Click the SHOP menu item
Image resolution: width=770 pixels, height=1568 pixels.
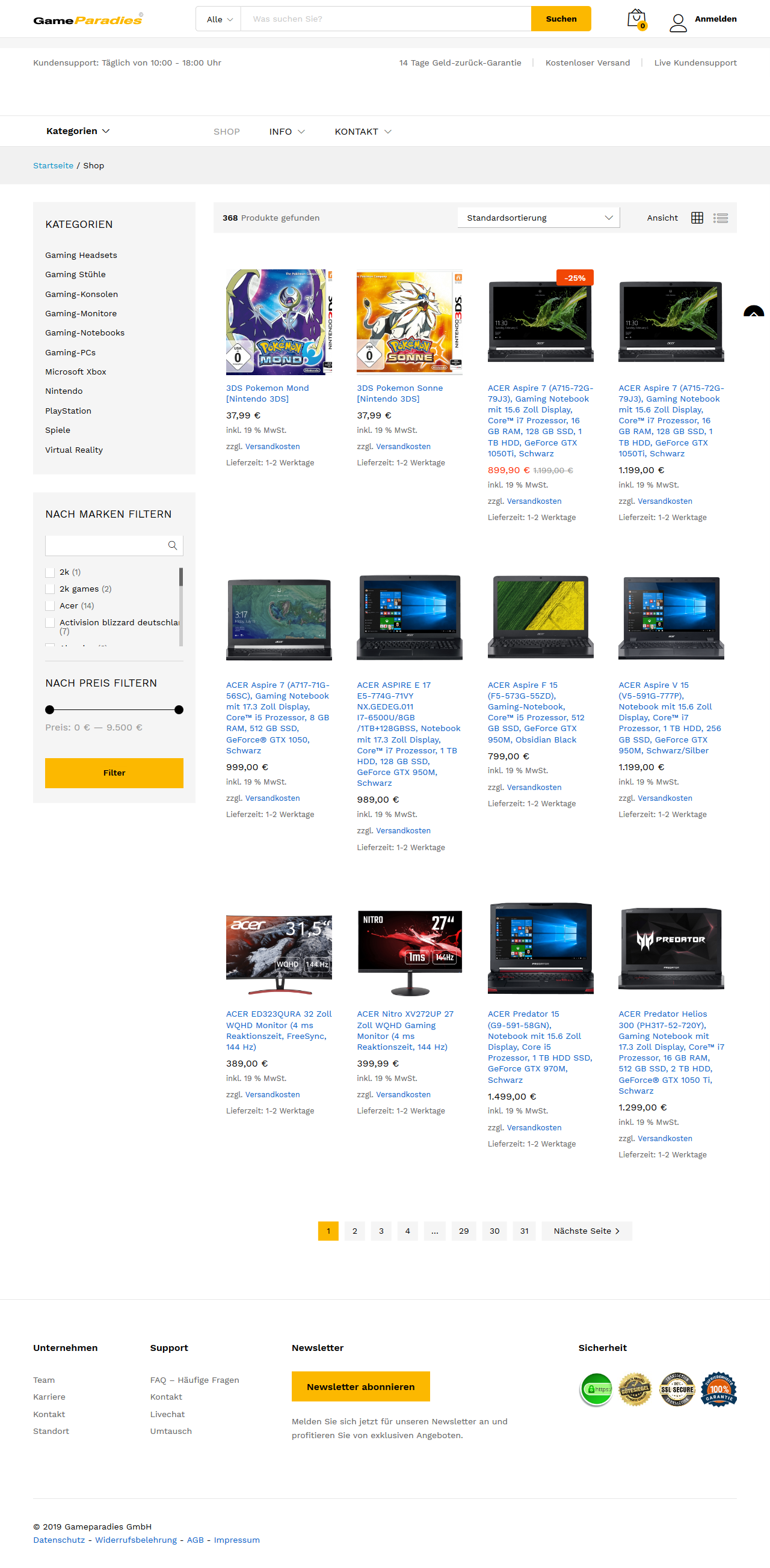click(227, 132)
